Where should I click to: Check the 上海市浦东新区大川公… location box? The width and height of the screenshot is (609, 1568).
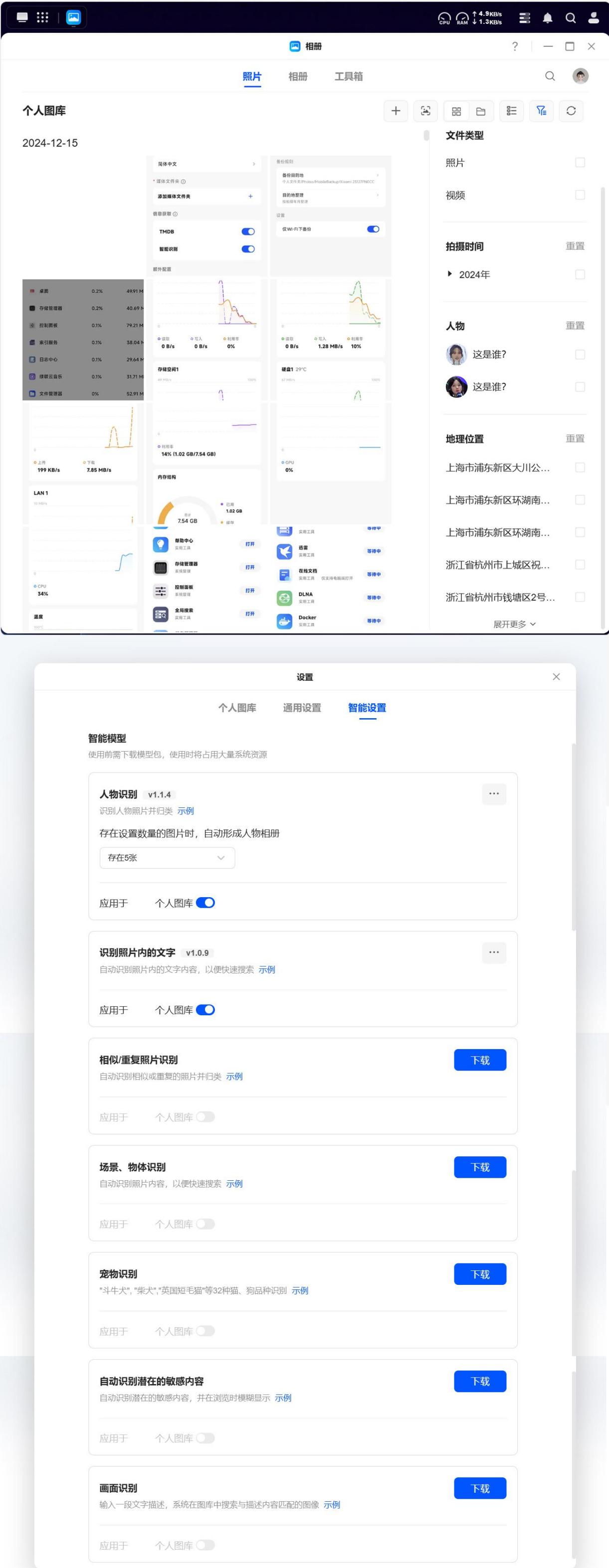coord(580,468)
